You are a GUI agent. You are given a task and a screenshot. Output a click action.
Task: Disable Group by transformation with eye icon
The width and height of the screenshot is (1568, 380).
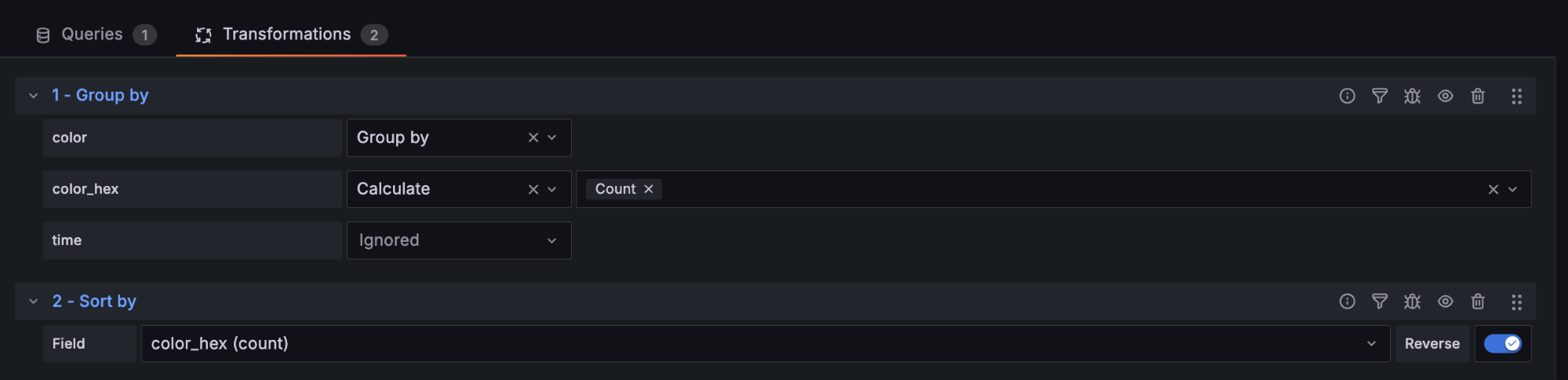coord(1446,96)
